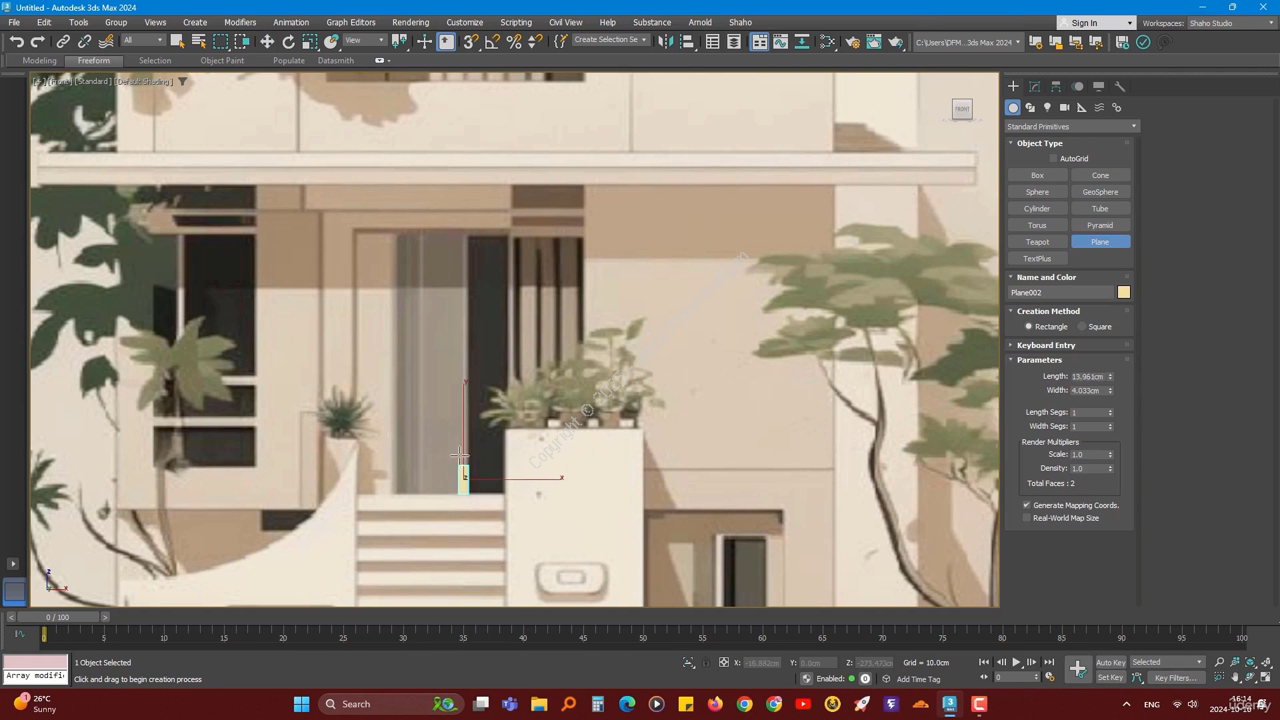Screen dimensions: 1280x720
Task: Enable the AutoGrid checkbox
Action: pos(1053,159)
